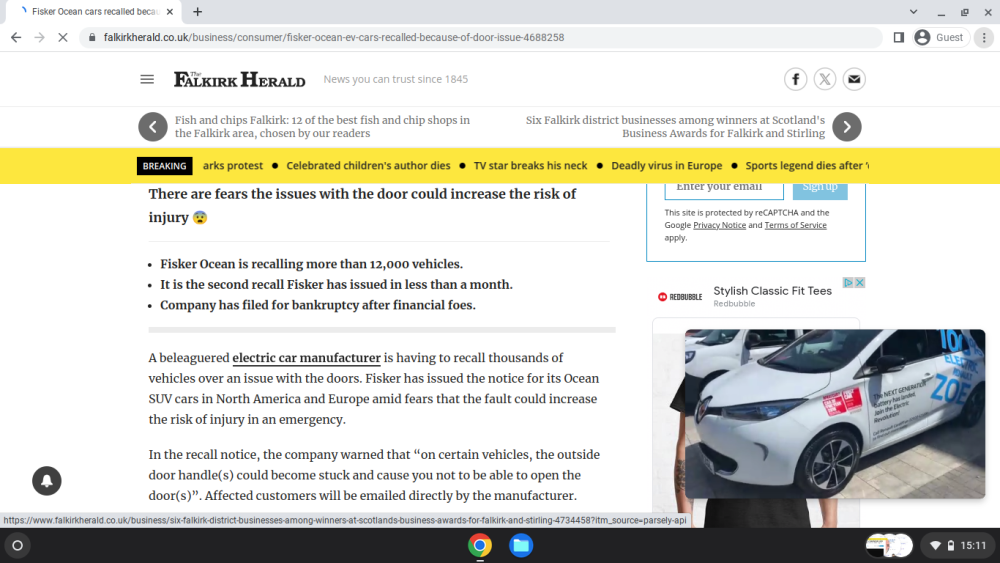Click the browser forward arrow
The image size is (1000, 563).
tap(40, 38)
